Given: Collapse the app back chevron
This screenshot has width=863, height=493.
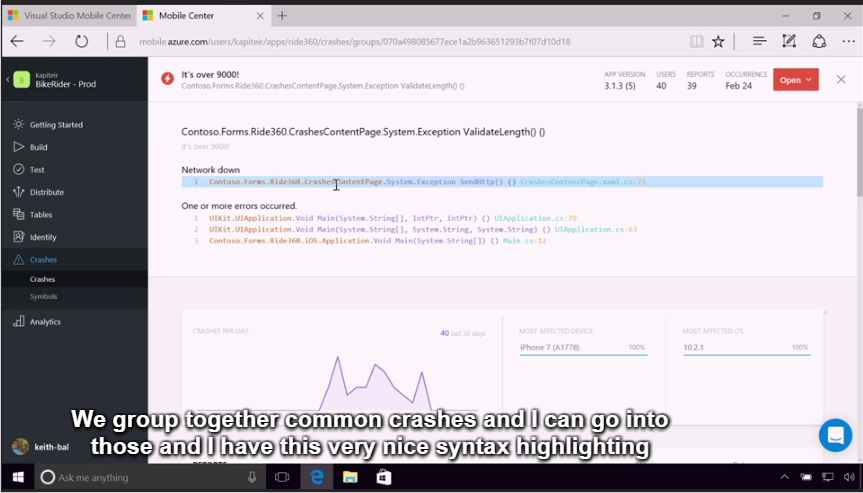Looking at the screenshot, I should point(8,80).
